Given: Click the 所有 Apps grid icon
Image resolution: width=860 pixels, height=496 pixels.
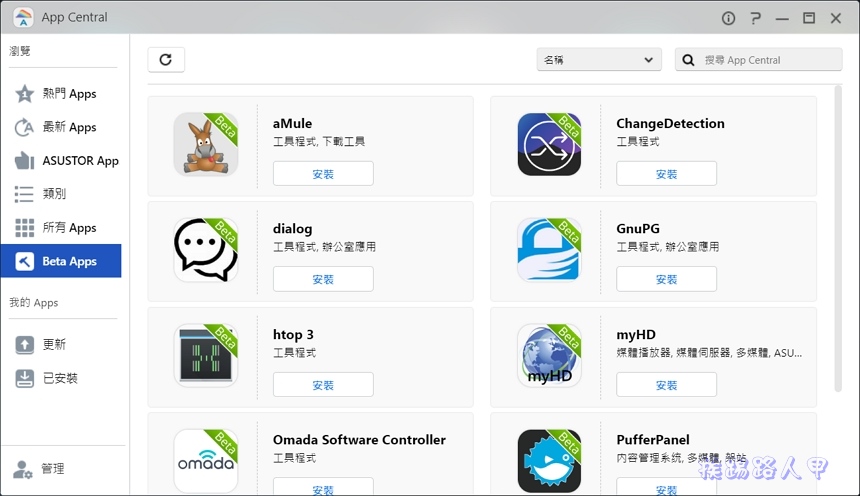Looking at the screenshot, I should tap(24, 228).
